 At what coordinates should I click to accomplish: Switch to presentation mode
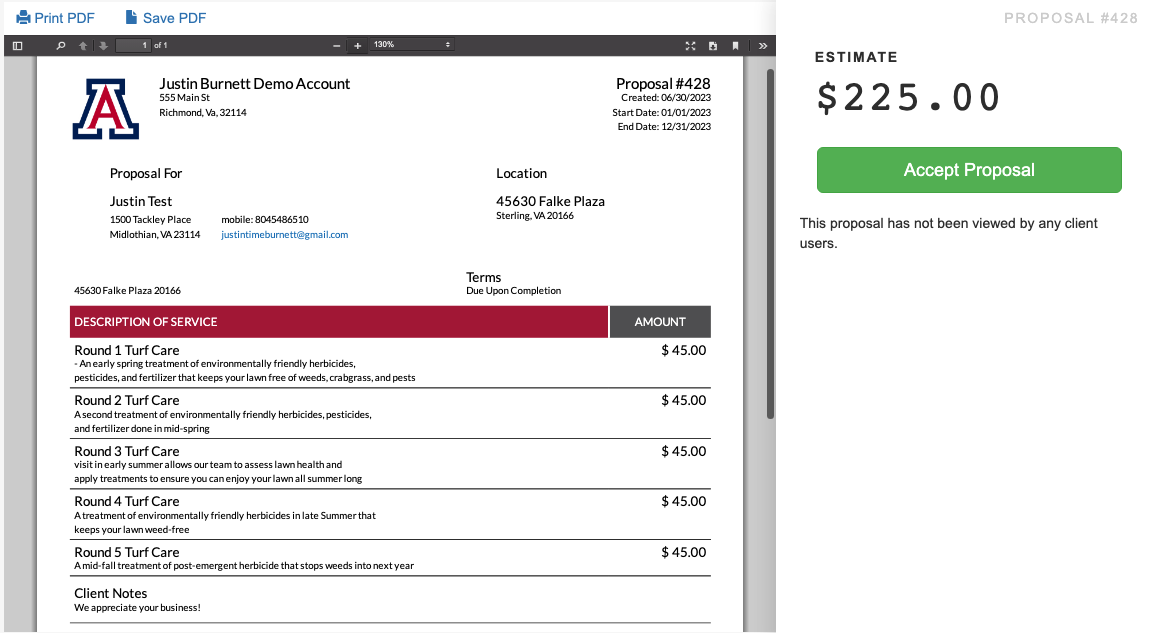click(x=690, y=45)
